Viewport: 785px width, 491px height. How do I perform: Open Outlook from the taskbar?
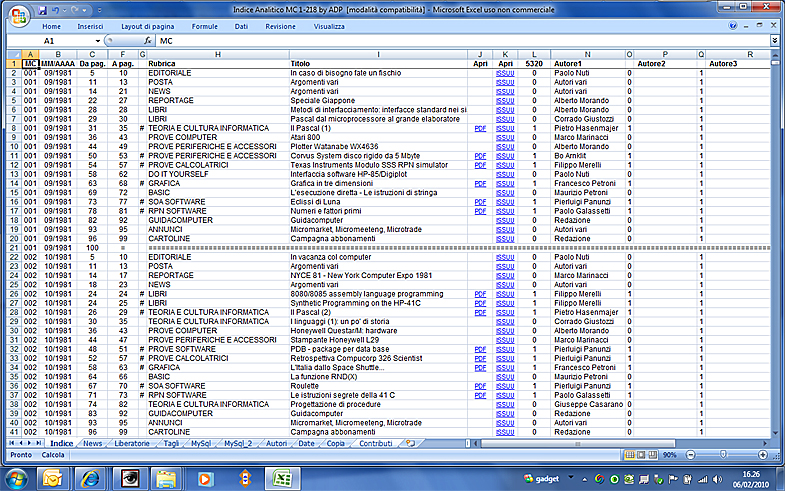pyautogui.click(x=52, y=479)
